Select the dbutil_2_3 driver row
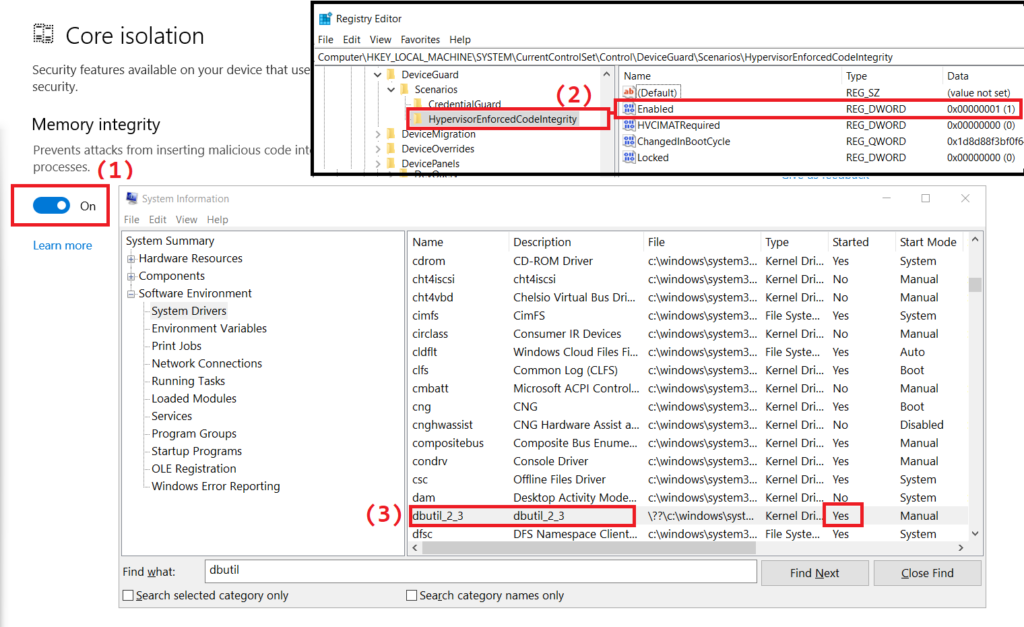Screen dimensions: 1024x627 coord(688,515)
